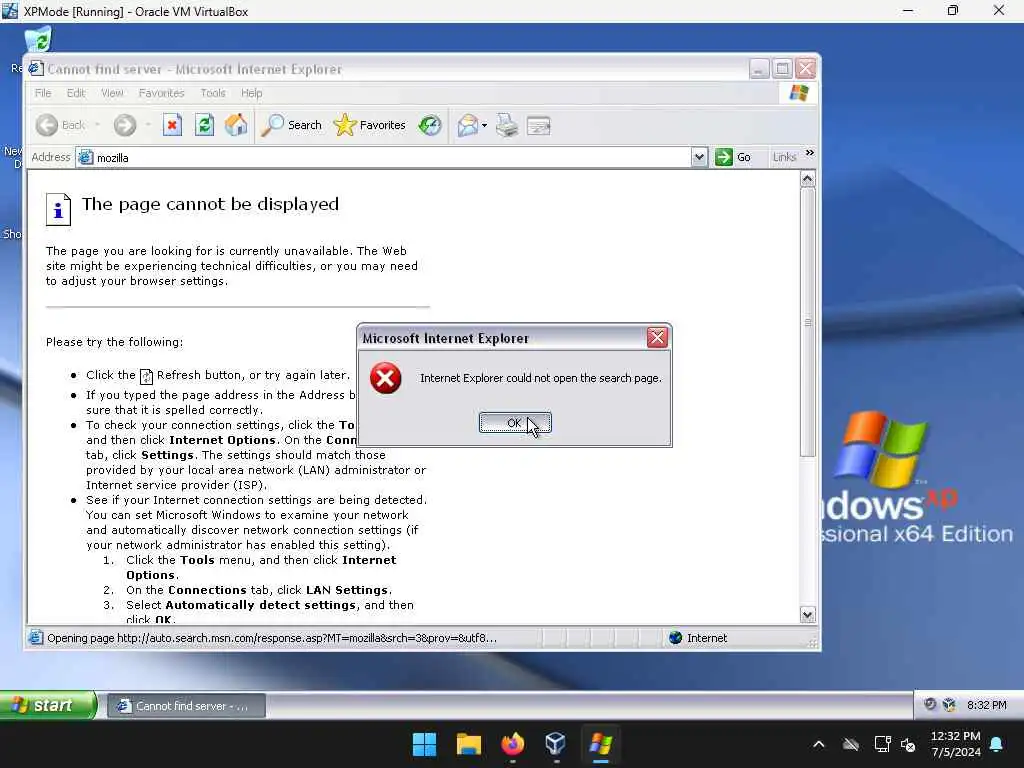The height and width of the screenshot is (768, 1024).
Task: Click the page scrollbar down arrow
Action: [x=808, y=615]
